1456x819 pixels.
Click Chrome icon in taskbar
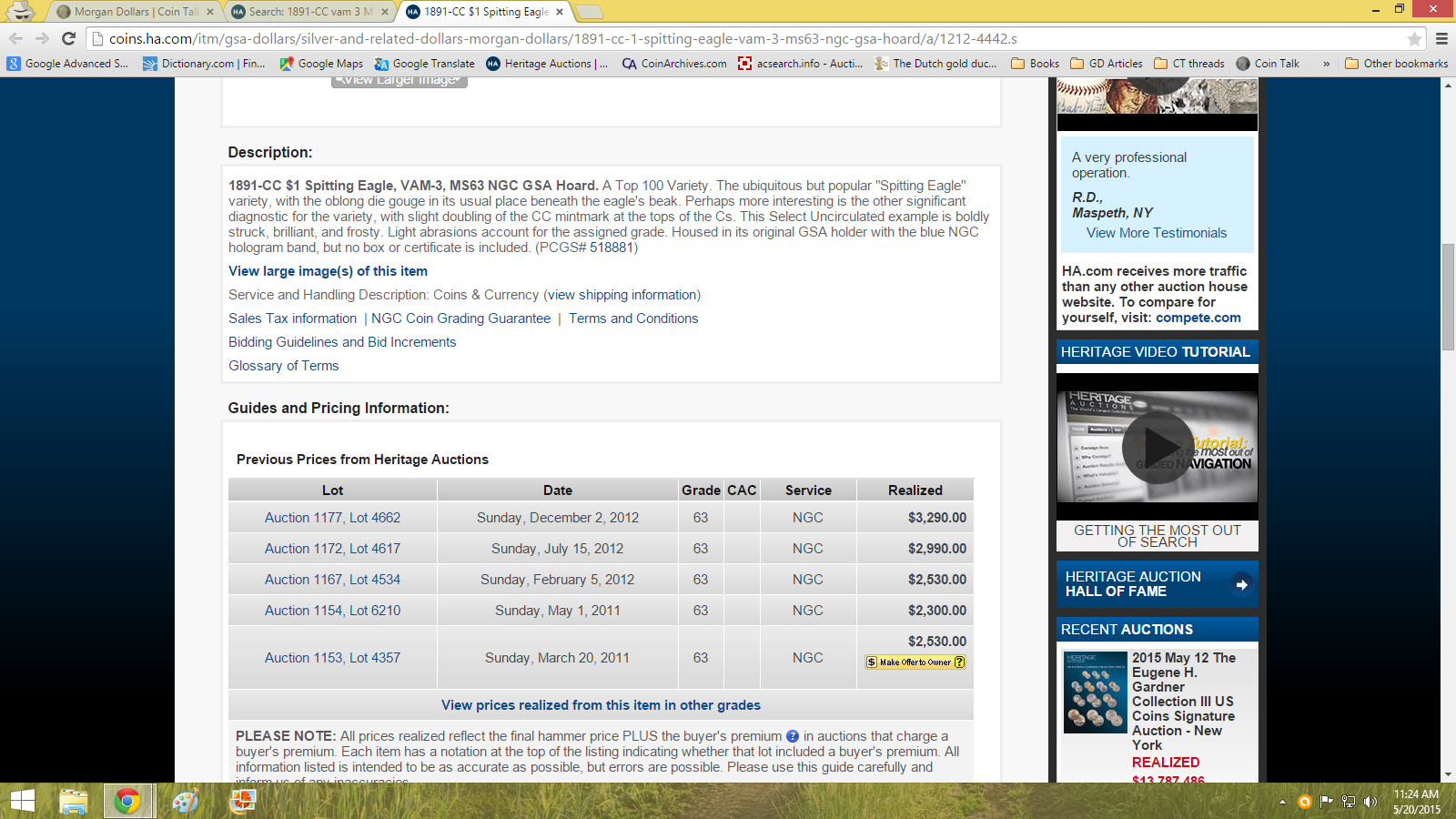click(x=126, y=801)
